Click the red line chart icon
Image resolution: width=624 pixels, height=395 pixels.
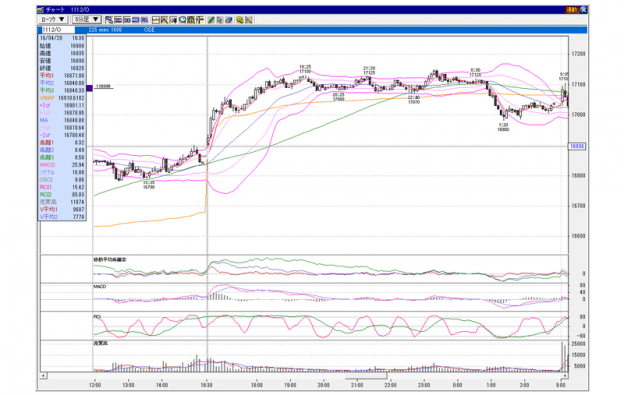coord(156,19)
